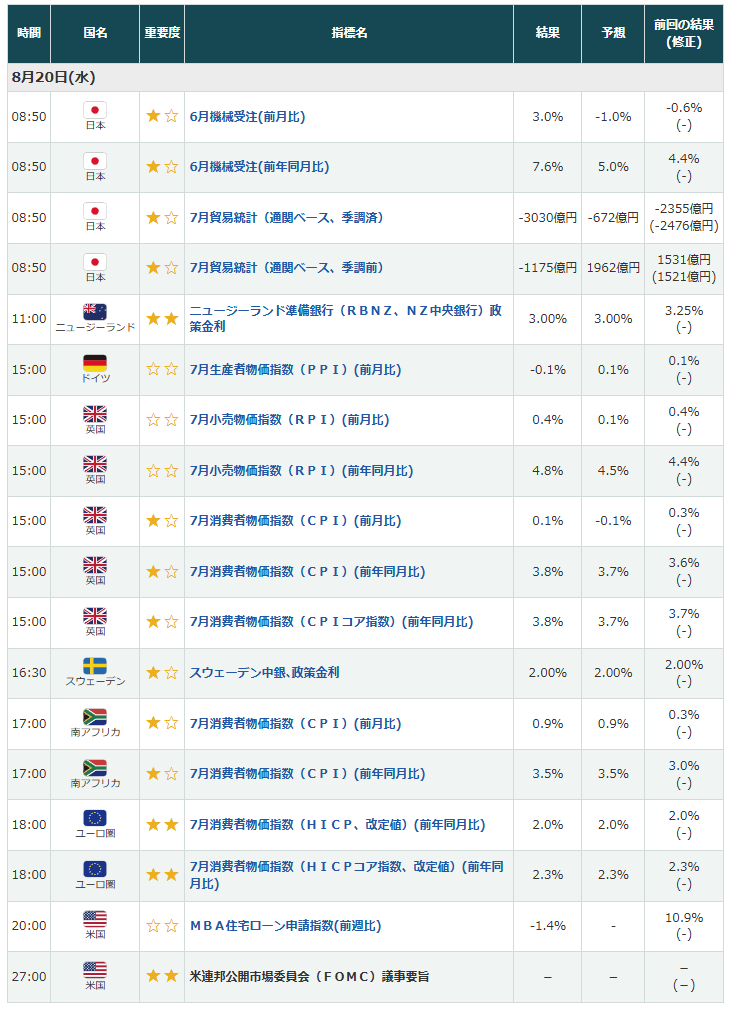Click importance stars for RBNZ policy rate
The width and height of the screenshot is (730, 1010).
click(162, 319)
